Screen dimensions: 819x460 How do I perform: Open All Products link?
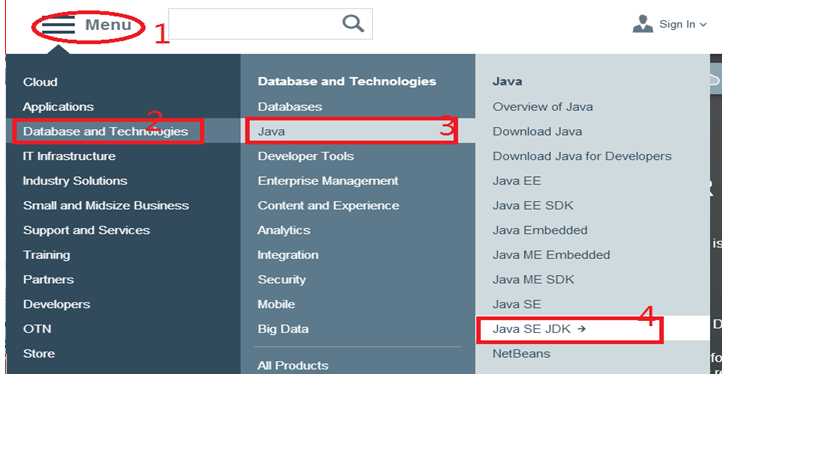click(x=293, y=365)
